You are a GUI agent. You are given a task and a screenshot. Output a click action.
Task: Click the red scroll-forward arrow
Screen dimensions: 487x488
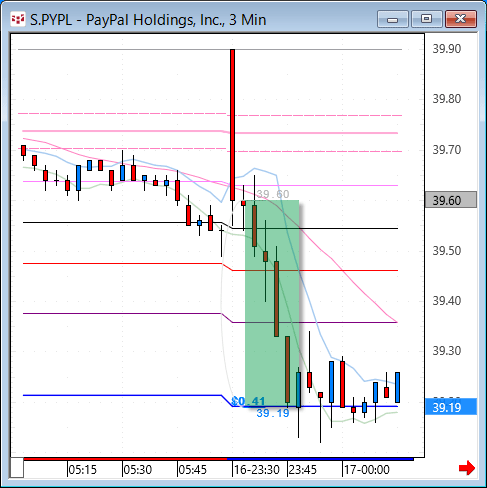point(467,468)
